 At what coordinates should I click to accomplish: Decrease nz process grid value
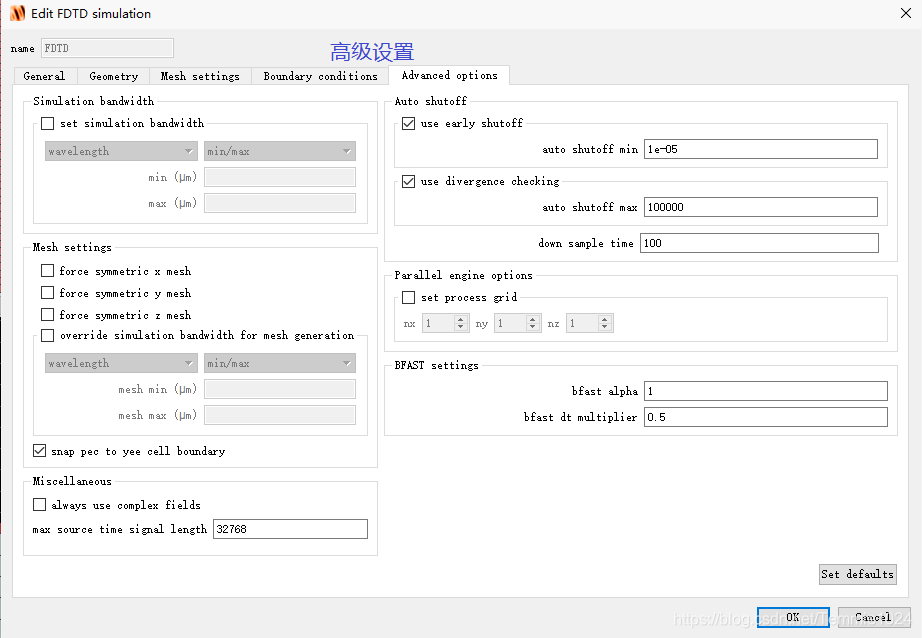click(x=604, y=327)
